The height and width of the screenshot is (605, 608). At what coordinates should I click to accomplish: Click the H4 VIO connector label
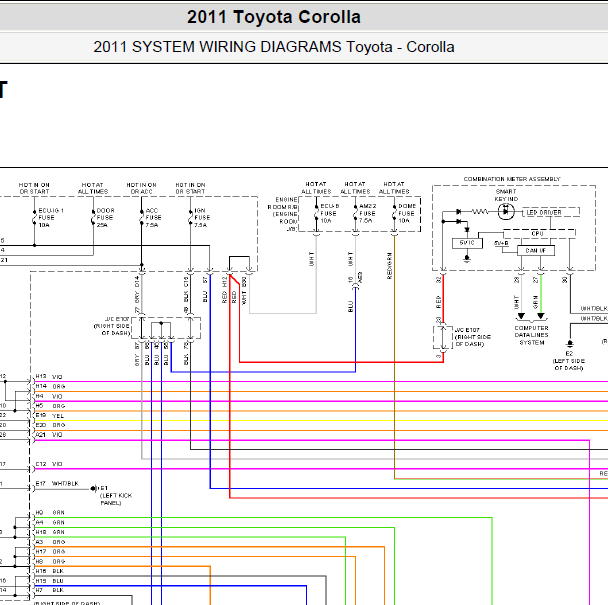point(49,396)
